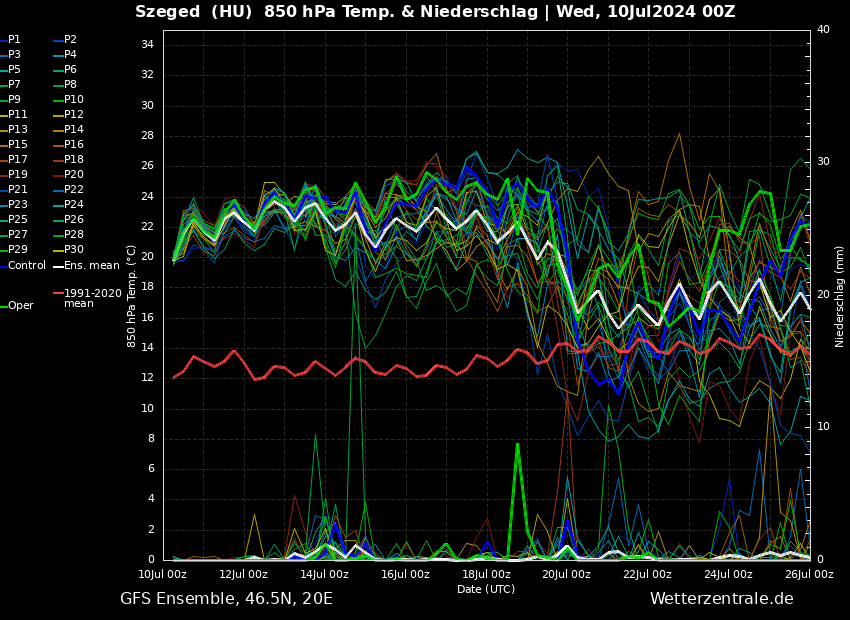
Task: Select the 20Jul 00z date tick
Action: (567, 575)
